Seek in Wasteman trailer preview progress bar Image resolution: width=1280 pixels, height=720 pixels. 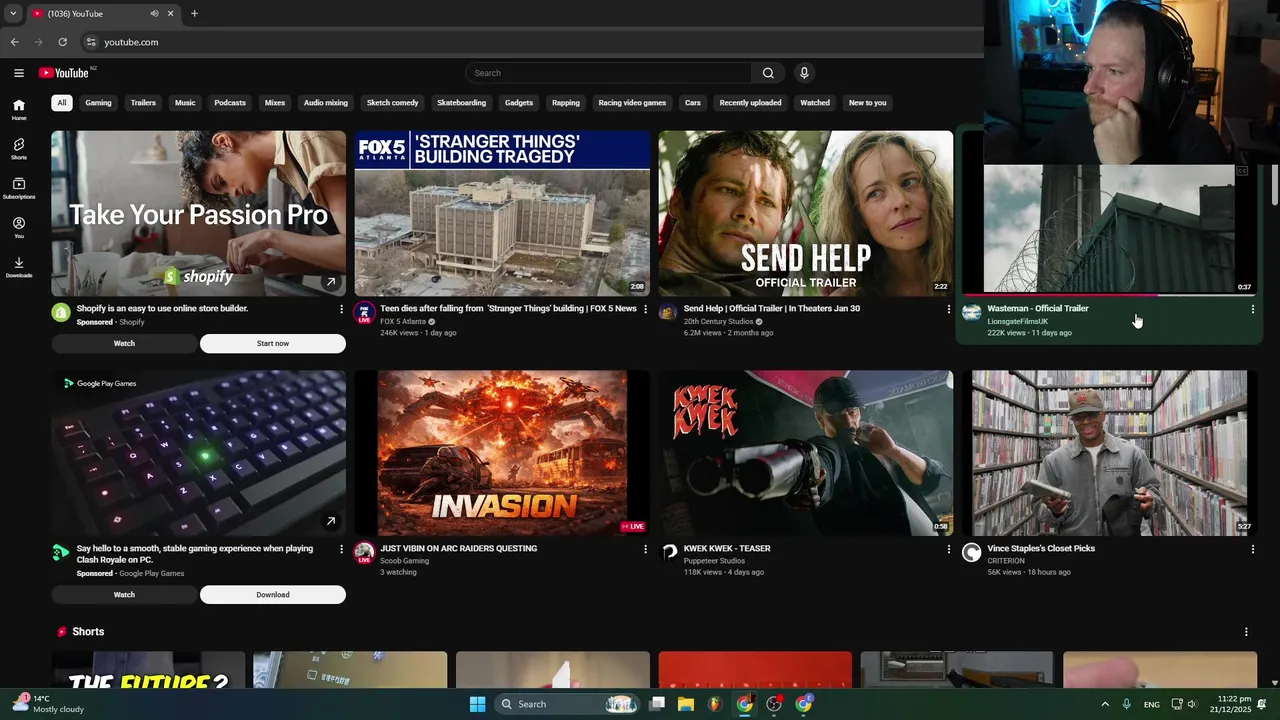coord(1109,295)
